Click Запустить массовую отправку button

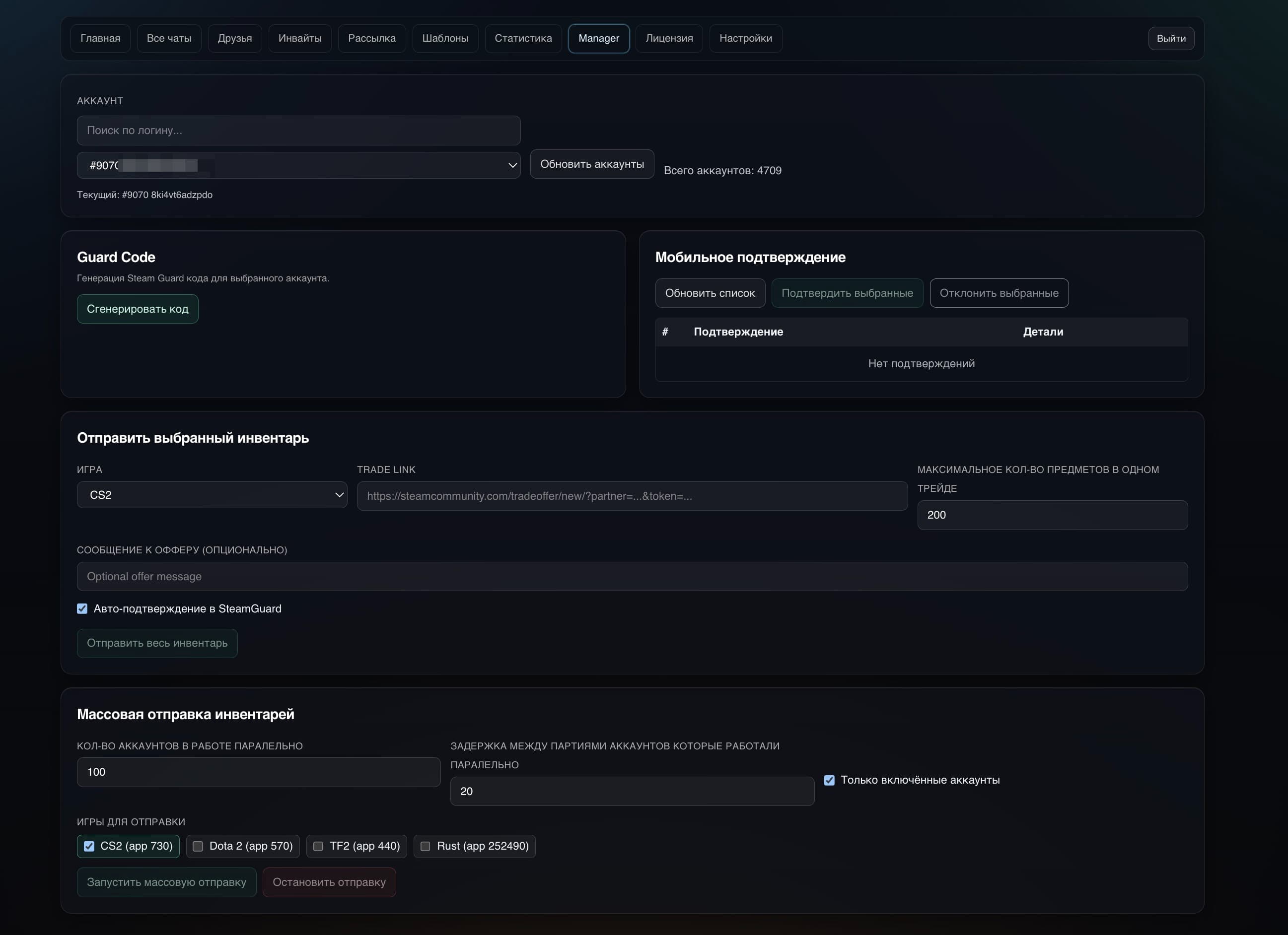coord(166,882)
